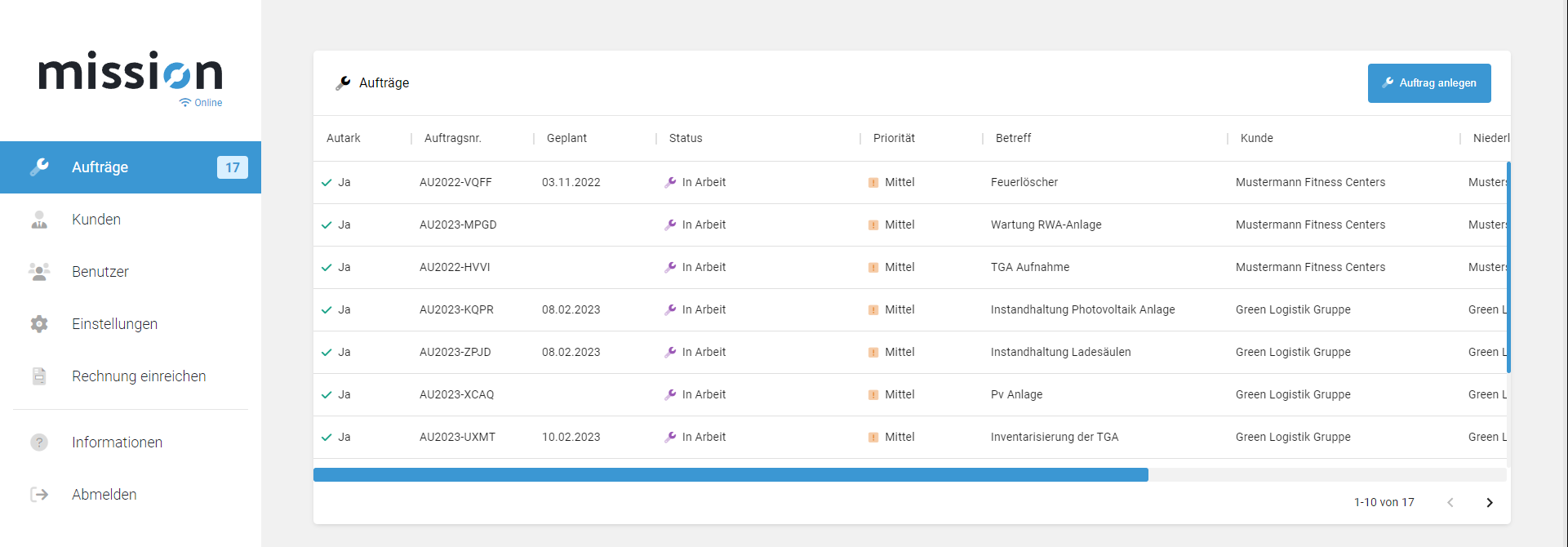Image resolution: width=1568 pixels, height=547 pixels.
Task: Click Mustermann Fitness Centers in Feuerlöscher row
Action: point(1310,183)
